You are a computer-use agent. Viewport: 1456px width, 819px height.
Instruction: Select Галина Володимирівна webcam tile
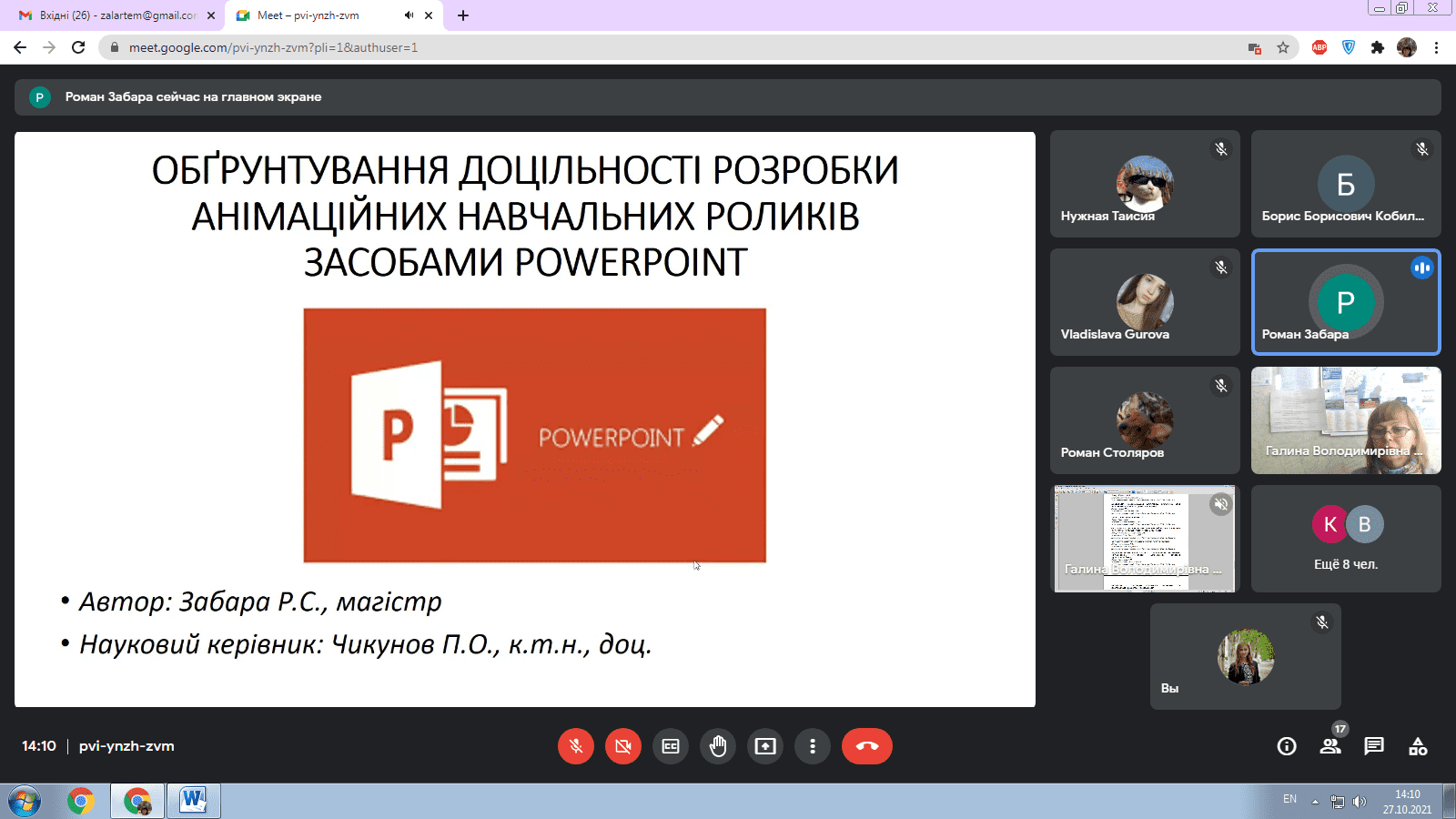[x=1346, y=420]
